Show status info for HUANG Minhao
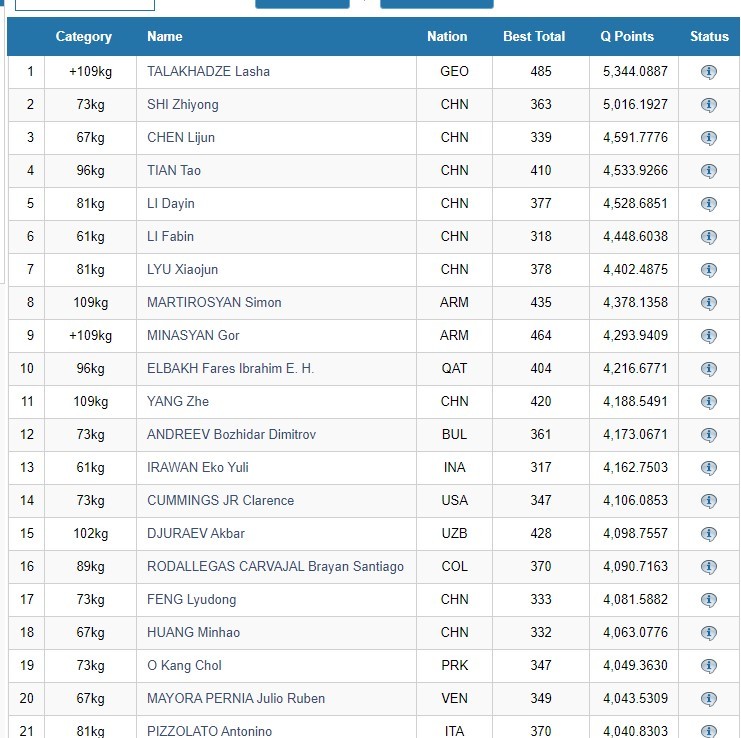This screenshot has height=738, width=741. [x=709, y=633]
